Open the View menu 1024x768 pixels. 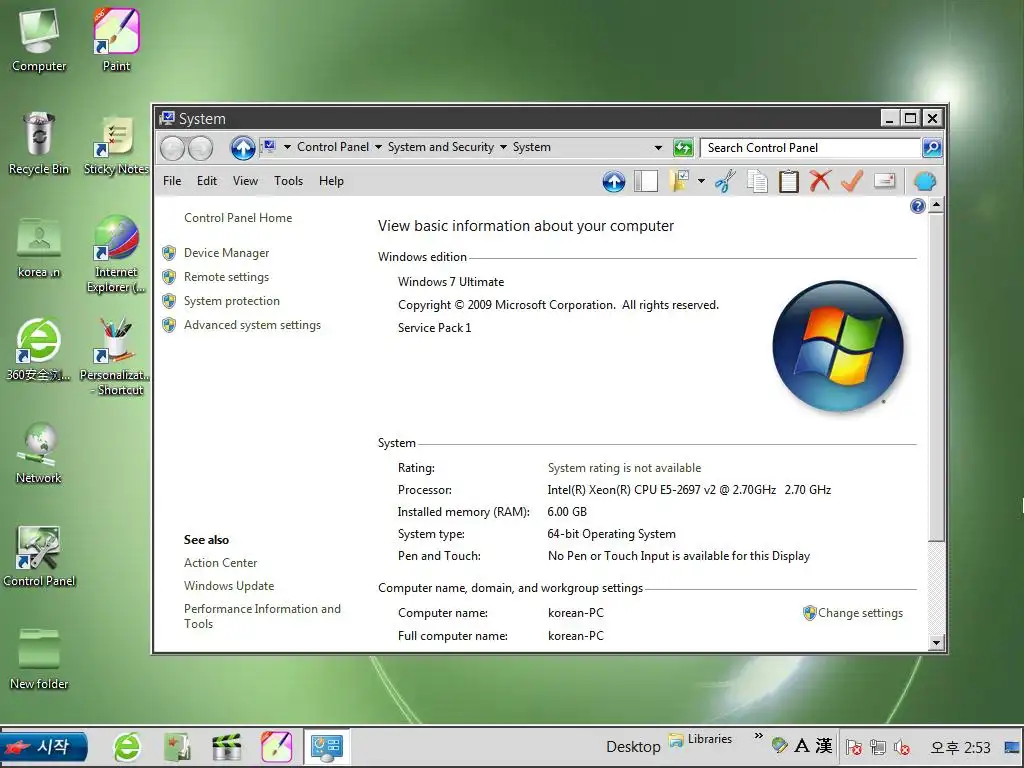[246, 181]
